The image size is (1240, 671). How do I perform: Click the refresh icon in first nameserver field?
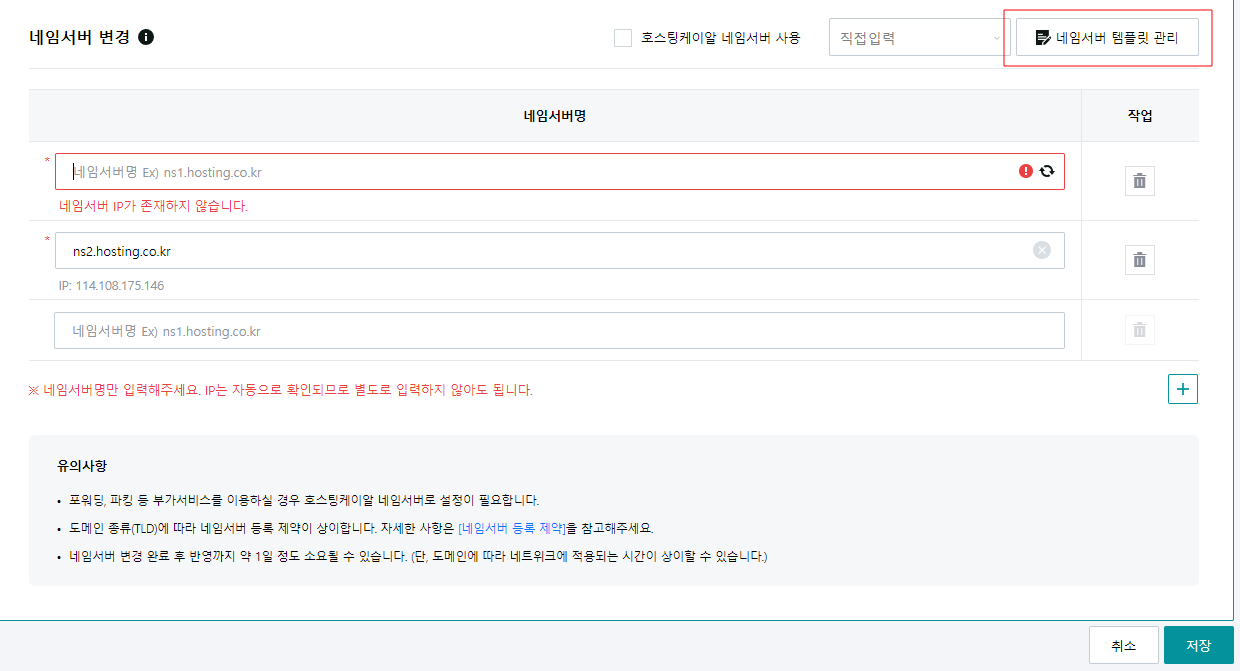1047,171
